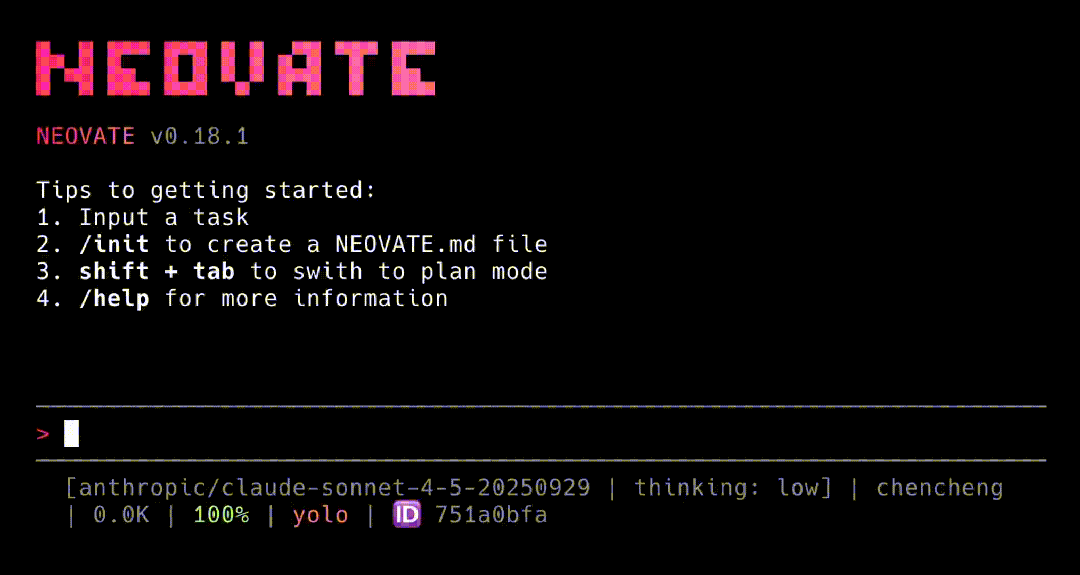Click the chencheng label in the status line
Image resolution: width=1080 pixels, height=575 pixels.
click(939, 488)
